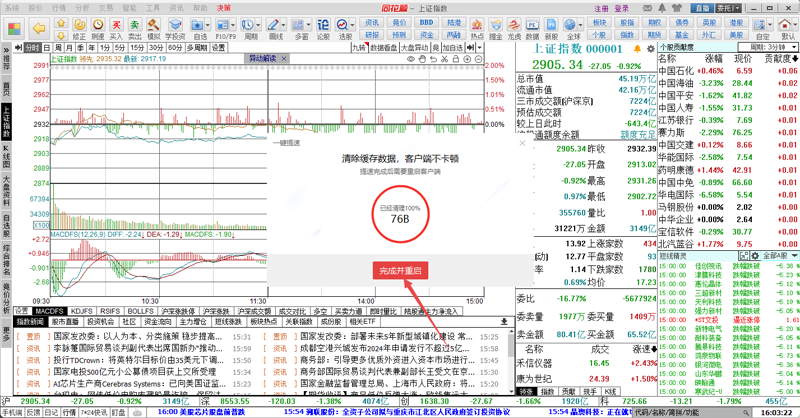Click the 注册 register link
The image size is (800, 418).
coord(602,8)
